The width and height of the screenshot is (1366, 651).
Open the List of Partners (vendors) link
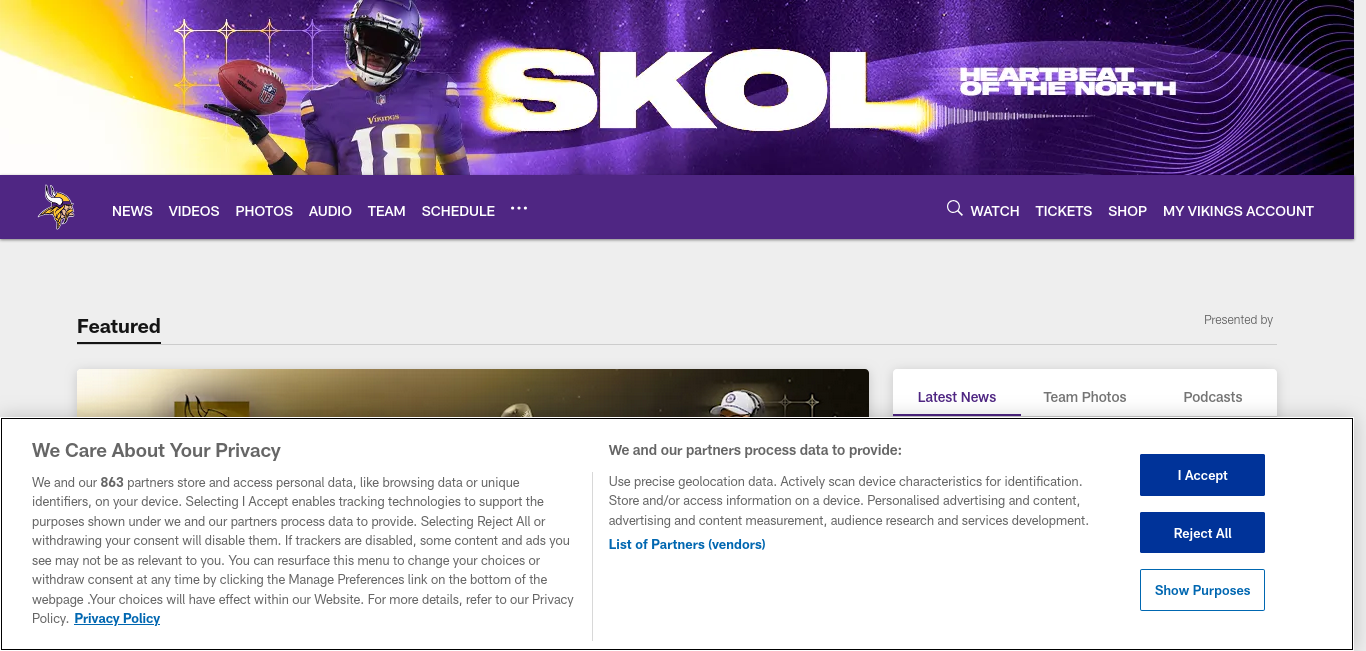point(687,544)
